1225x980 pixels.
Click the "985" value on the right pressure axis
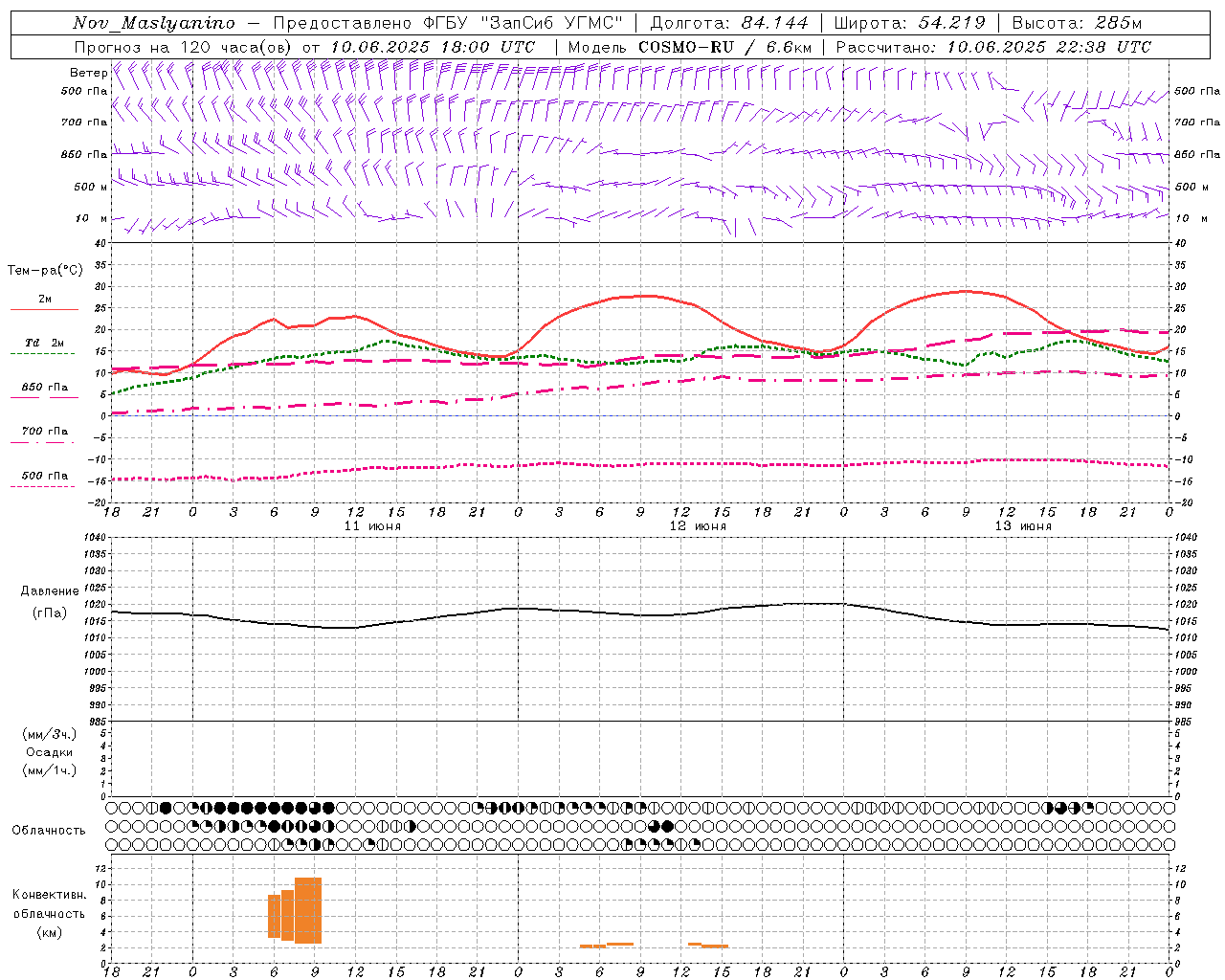1184,722
